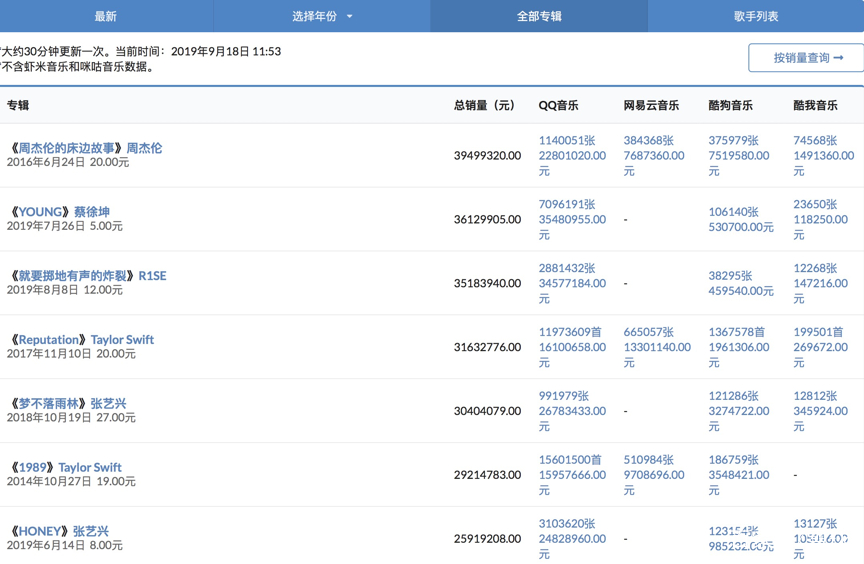Image resolution: width=864 pixels, height=564 pixels.
Task: Click QQ音乐 sales 15601500首 for 1989
Action: [x=570, y=460]
